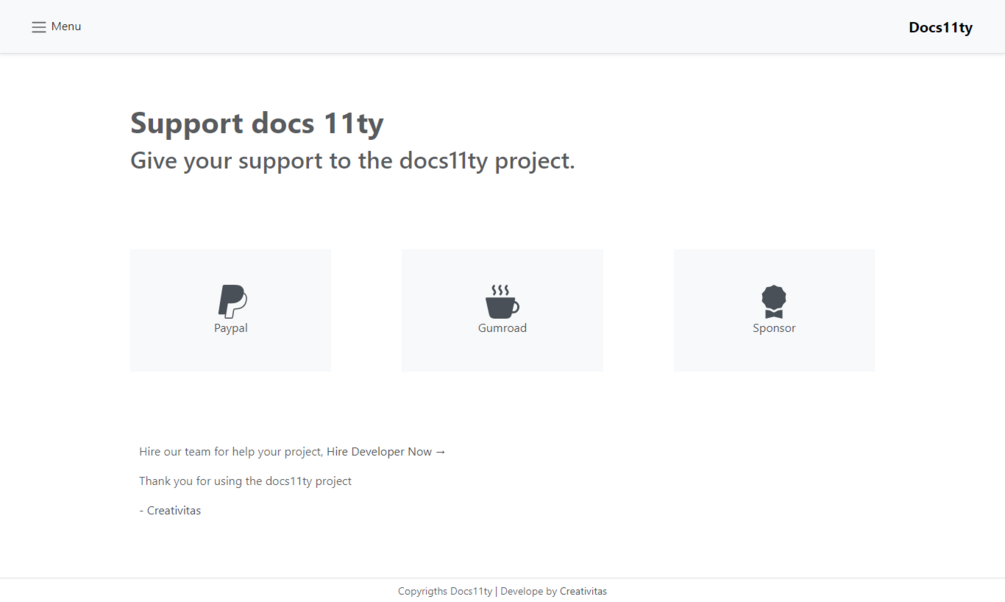Click the Paypal logo icon

coord(231,301)
